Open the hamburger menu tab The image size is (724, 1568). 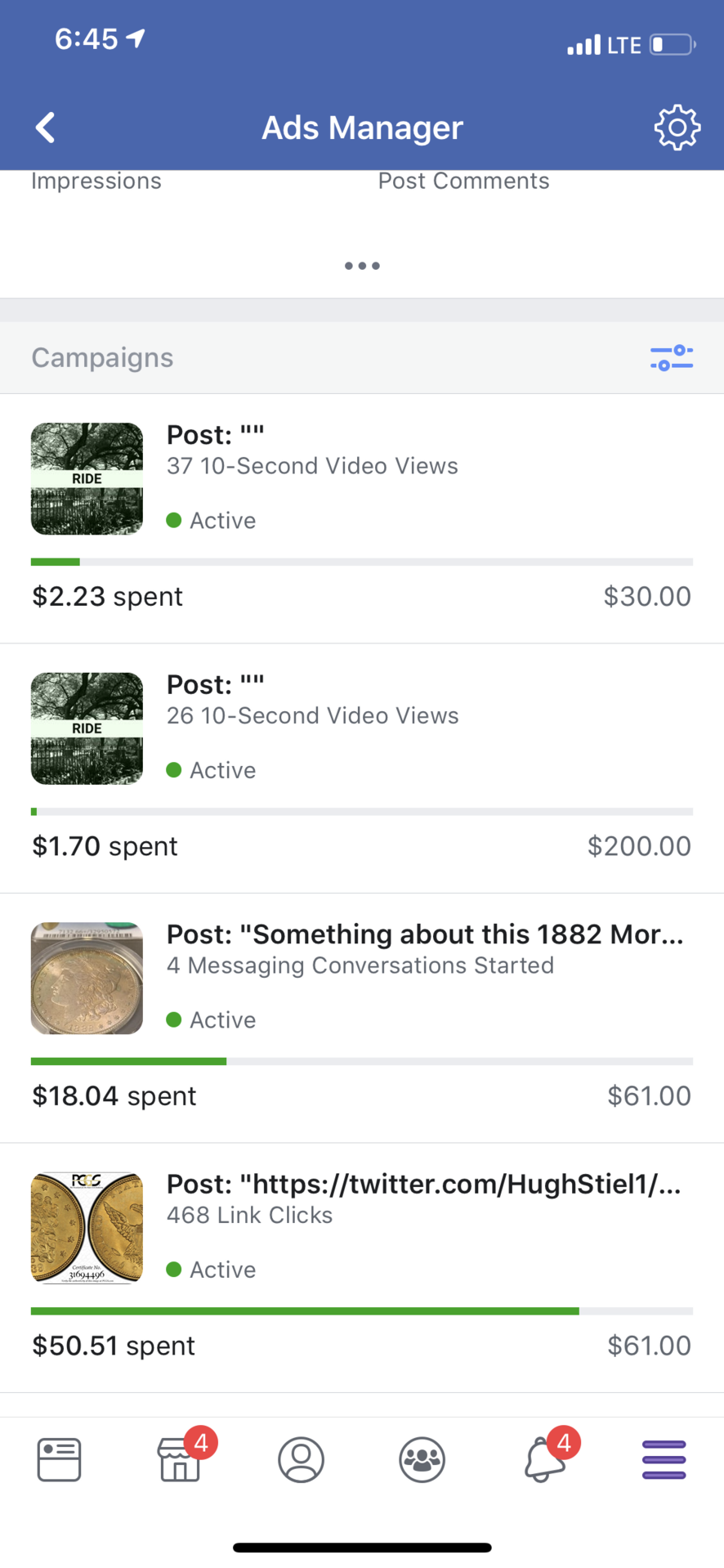[x=664, y=1459]
